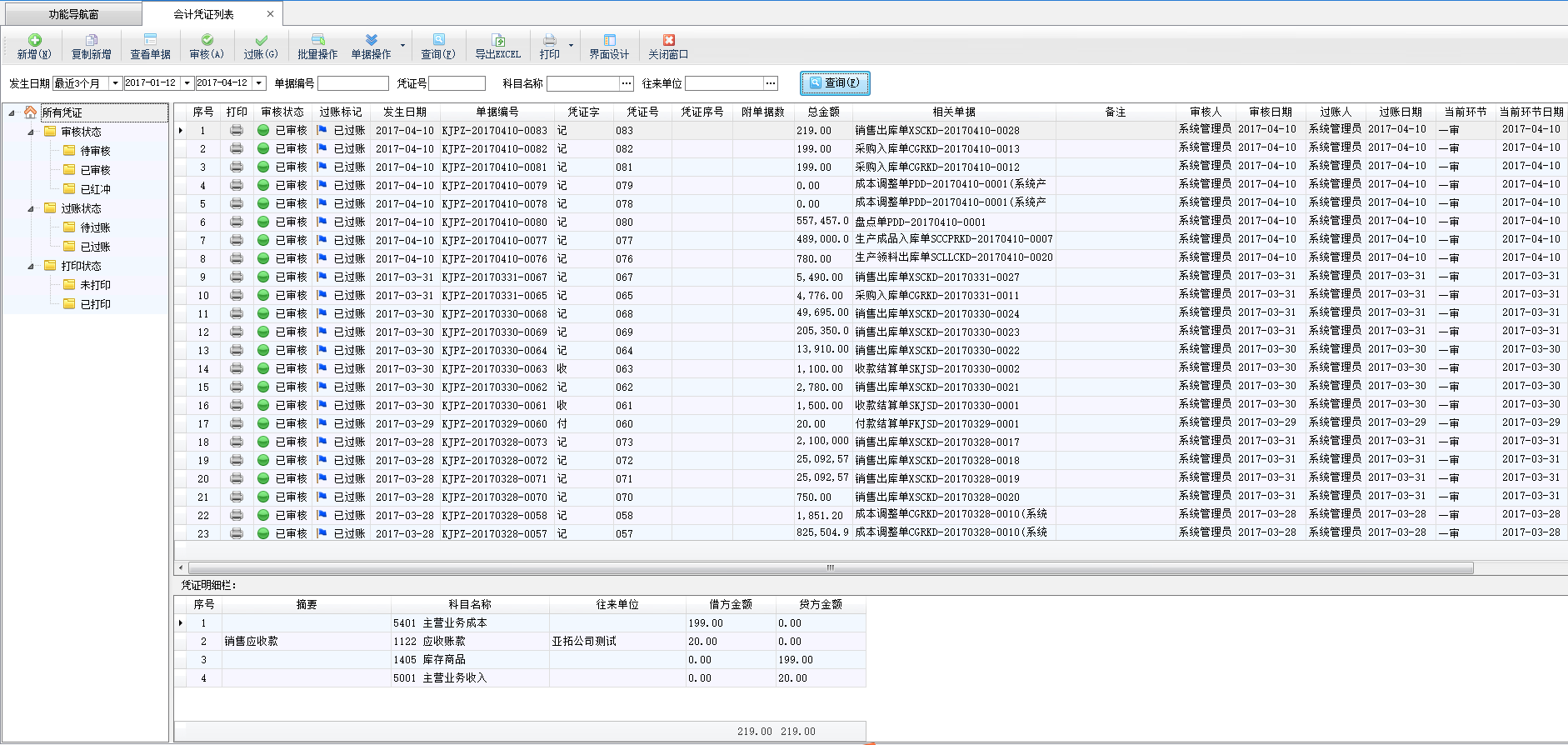The width and height of the screenshot is (1568, 745).
Task: Expand the 打印 toolbar dropdown arrow
Action: tap(571, 46)
